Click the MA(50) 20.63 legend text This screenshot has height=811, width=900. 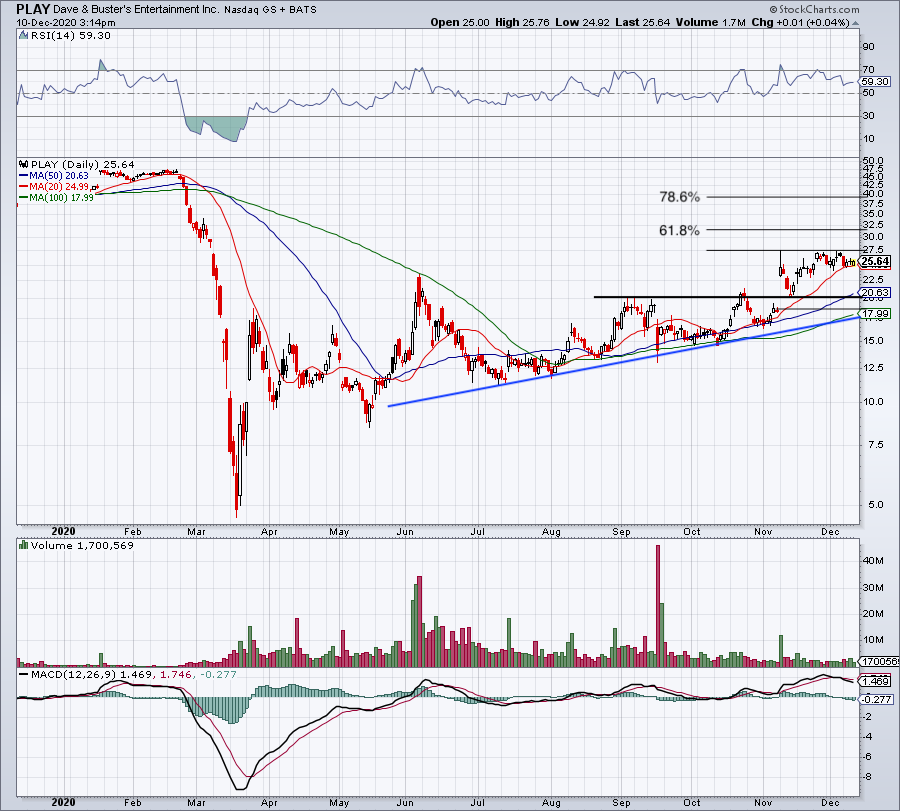coord(59,176)
